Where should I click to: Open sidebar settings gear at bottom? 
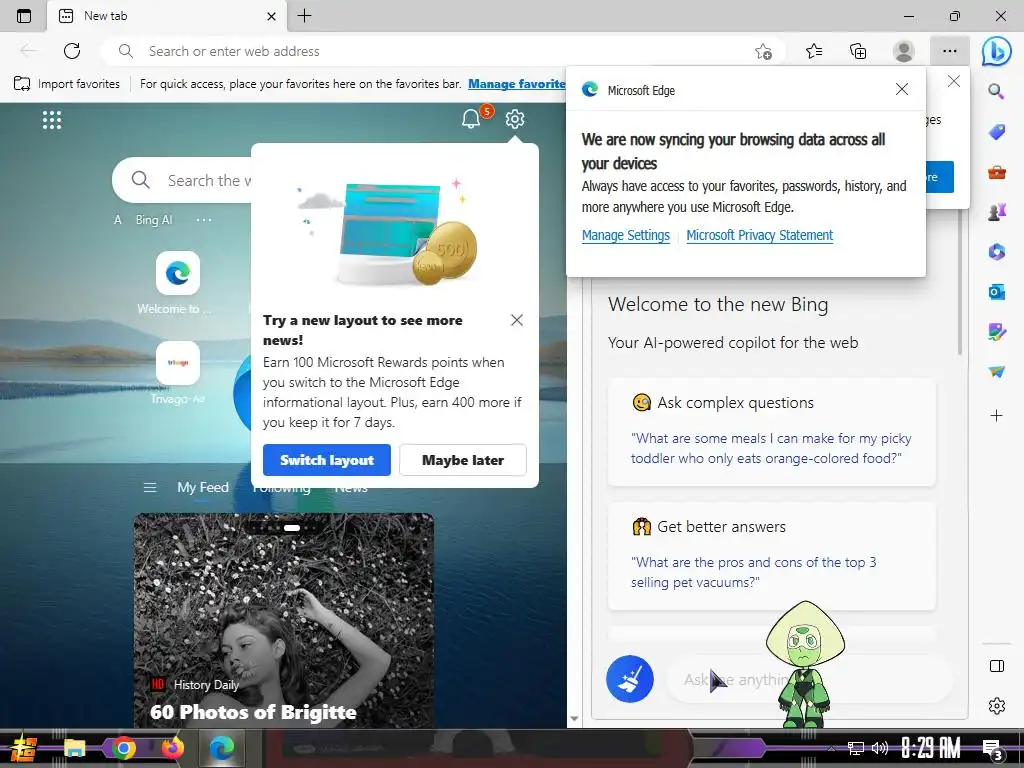(x=997, y=706)
